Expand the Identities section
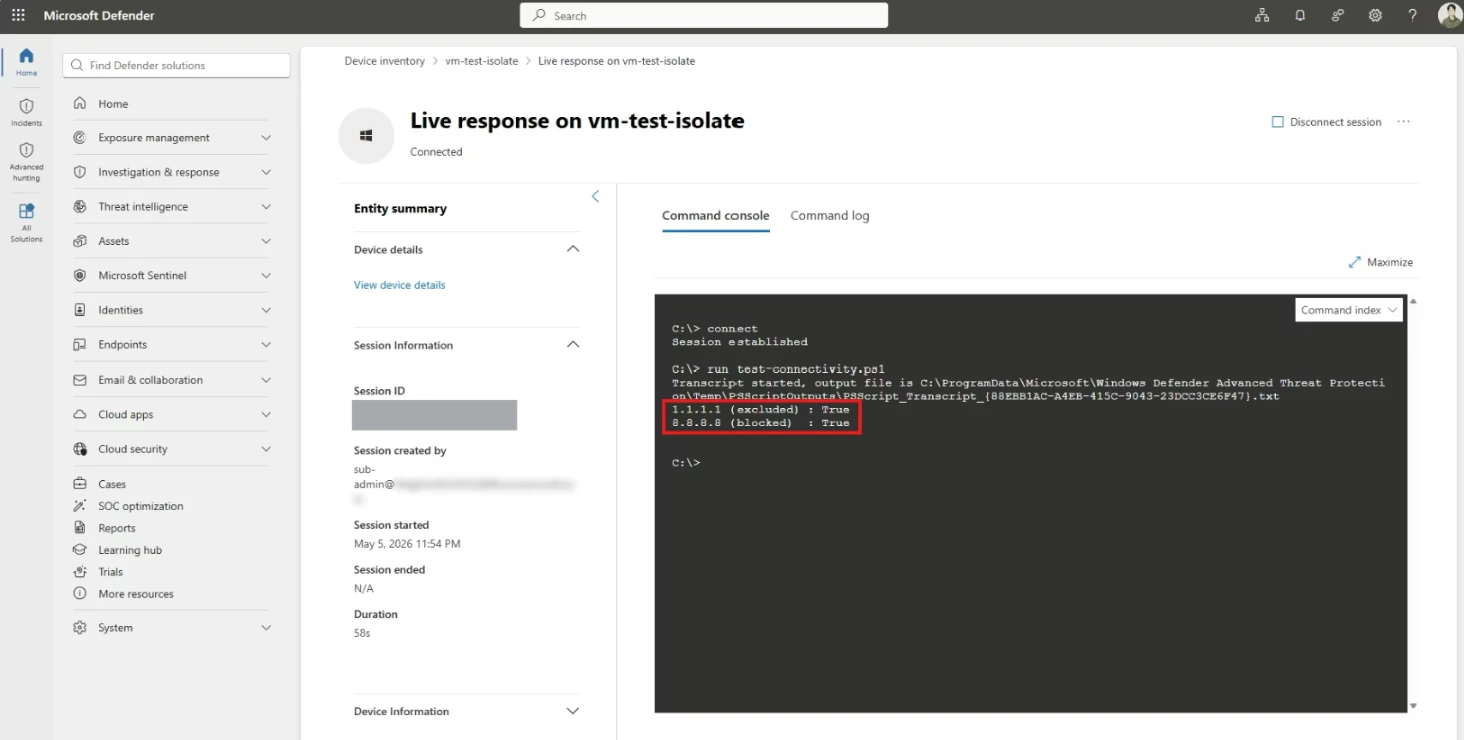The width and height of the screenshot is (1464, 740). [x=266, y=310]
